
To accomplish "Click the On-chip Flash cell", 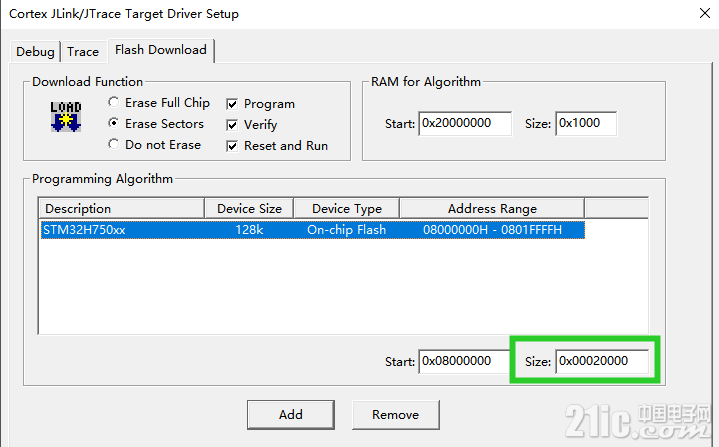I will click(x=347, y=230).
